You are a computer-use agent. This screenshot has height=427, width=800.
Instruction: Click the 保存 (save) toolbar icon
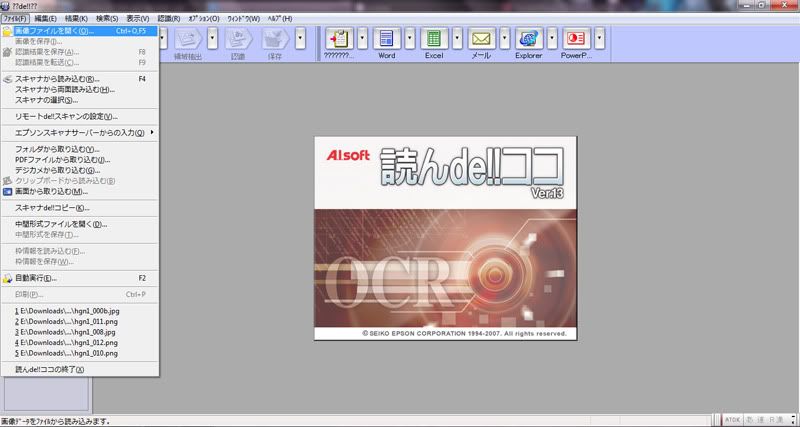tap(276, 39)
